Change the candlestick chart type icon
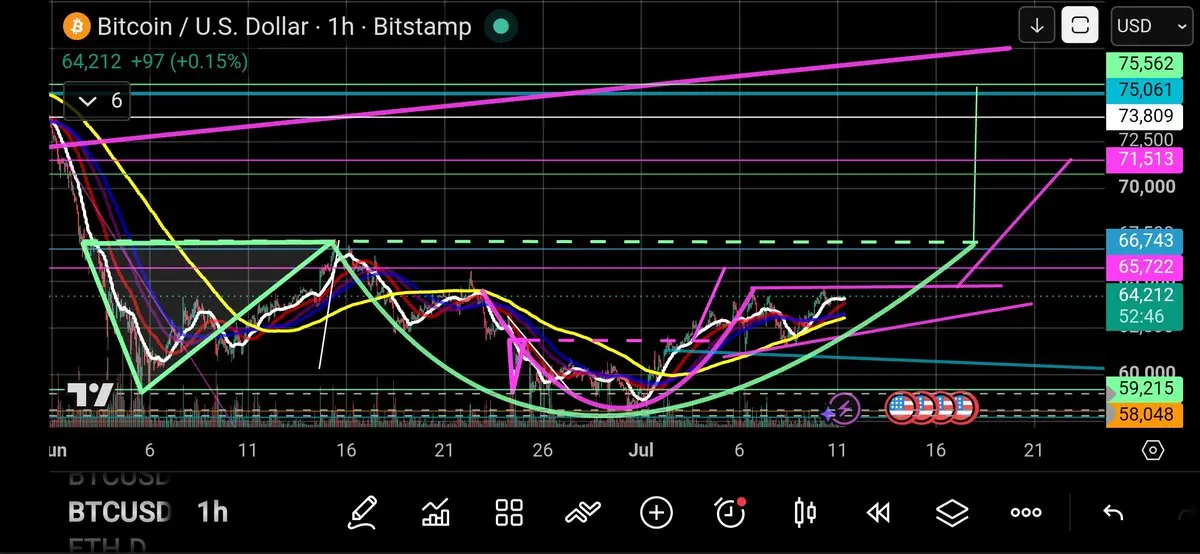 pyautogui.click(x=804, y=513)
